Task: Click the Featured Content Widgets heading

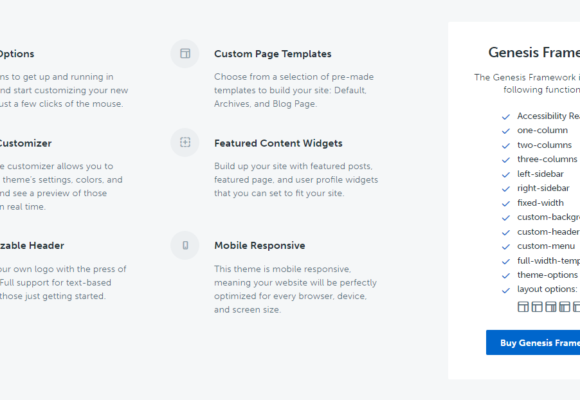Action: (x=278, y=144)
